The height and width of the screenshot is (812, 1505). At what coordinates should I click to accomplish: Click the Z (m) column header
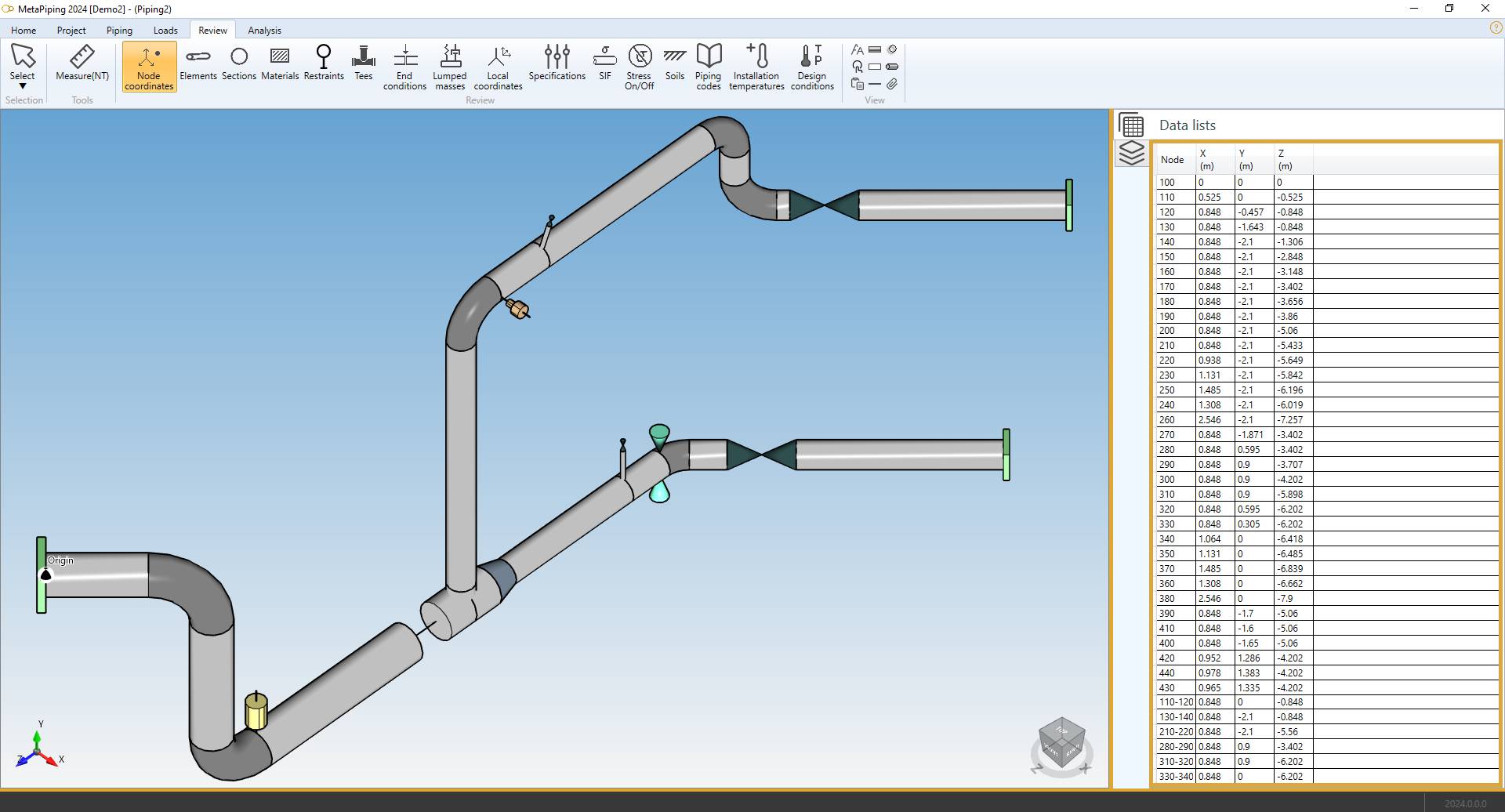[x=1293, y=160]
